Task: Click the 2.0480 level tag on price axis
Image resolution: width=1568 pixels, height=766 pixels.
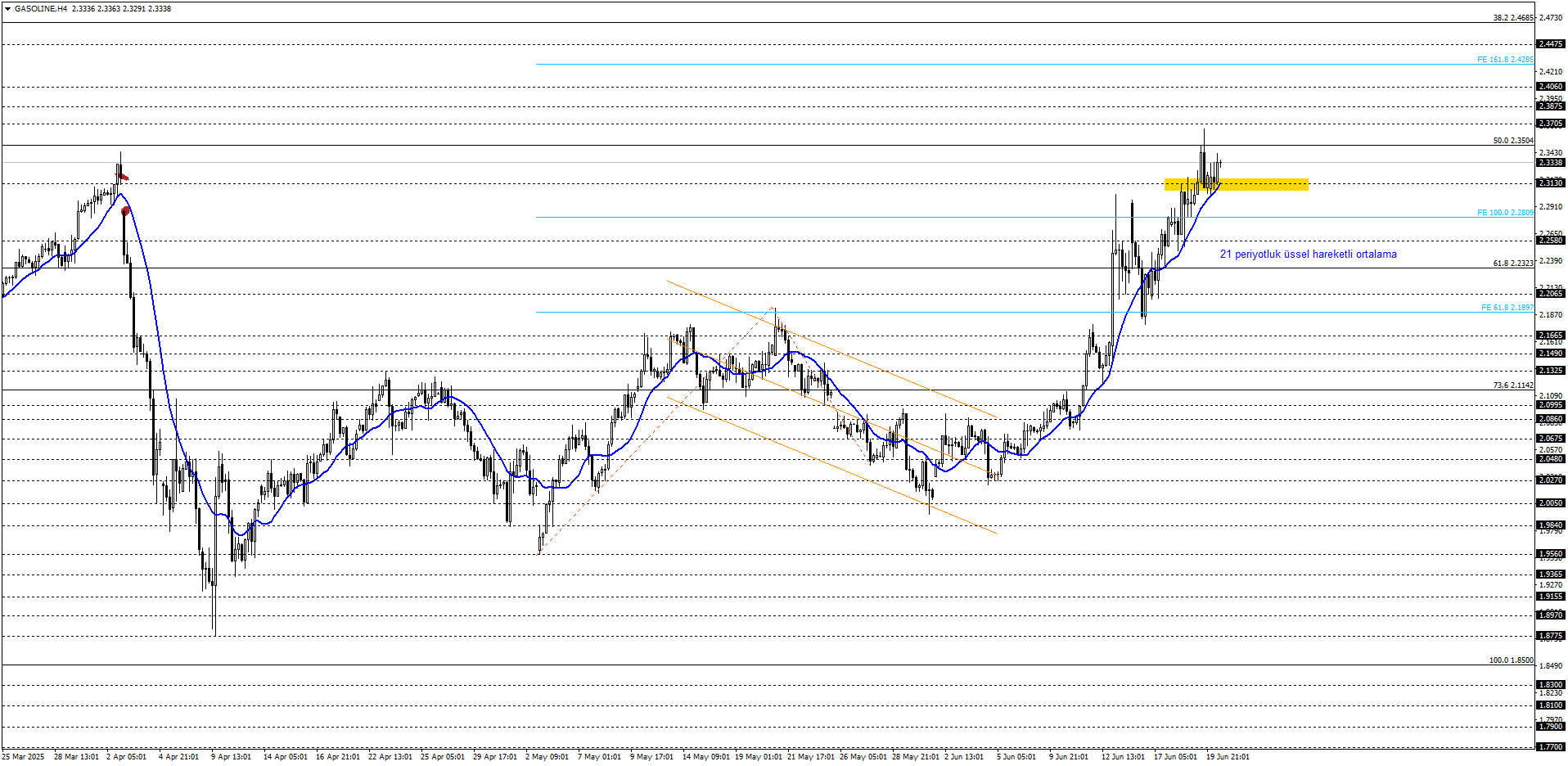Action: point(1551,459)
